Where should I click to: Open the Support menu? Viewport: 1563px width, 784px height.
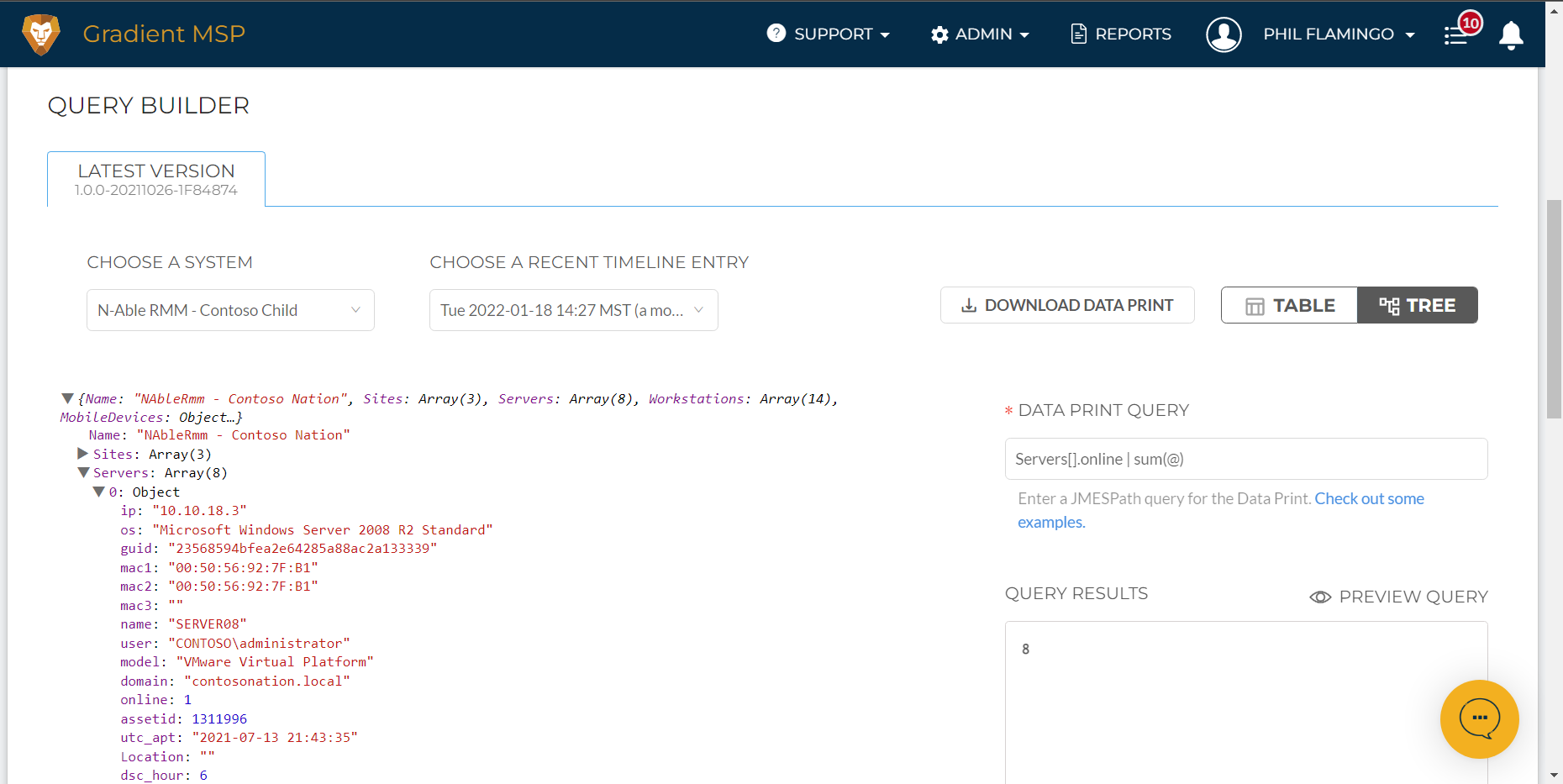(x=829, y=34)
